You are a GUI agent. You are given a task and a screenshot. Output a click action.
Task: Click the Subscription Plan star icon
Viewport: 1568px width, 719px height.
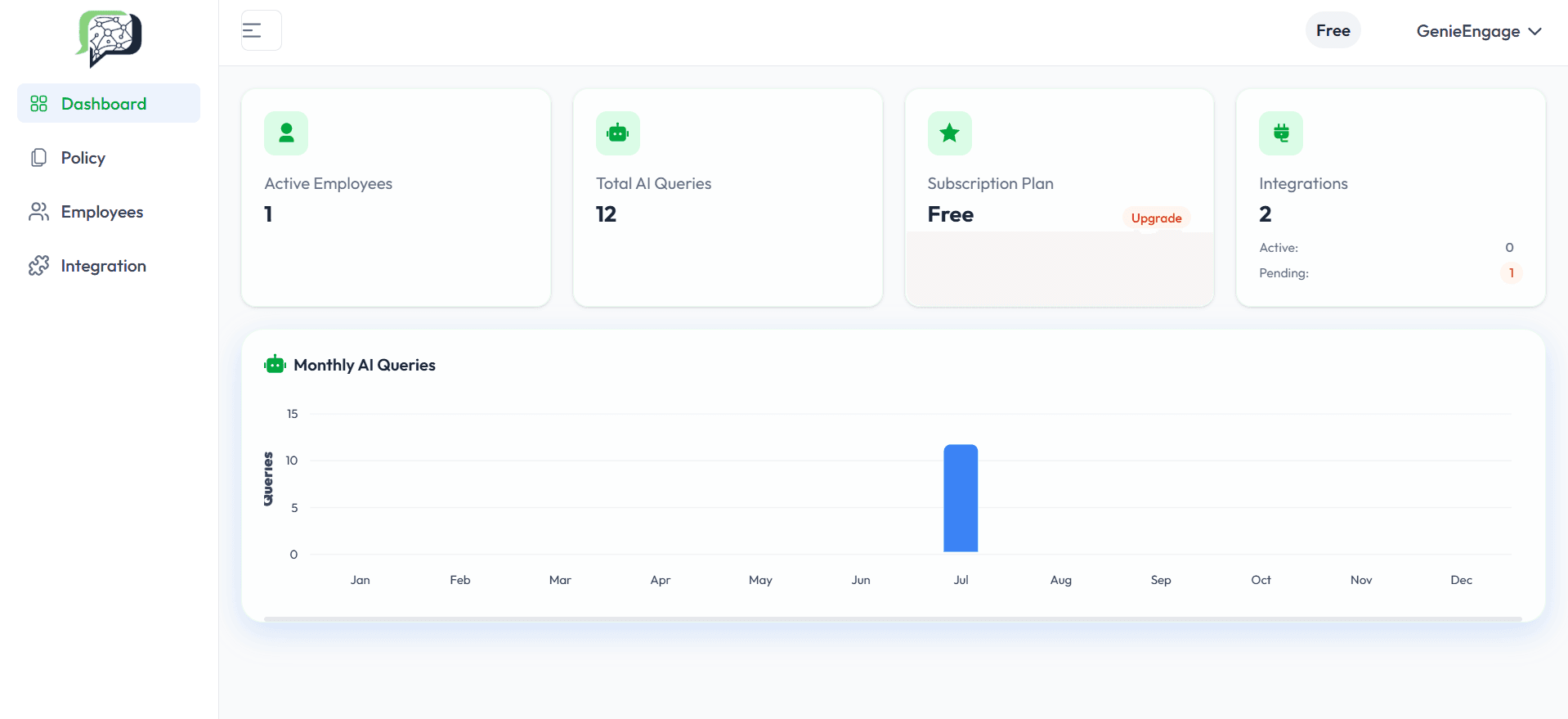949,133
